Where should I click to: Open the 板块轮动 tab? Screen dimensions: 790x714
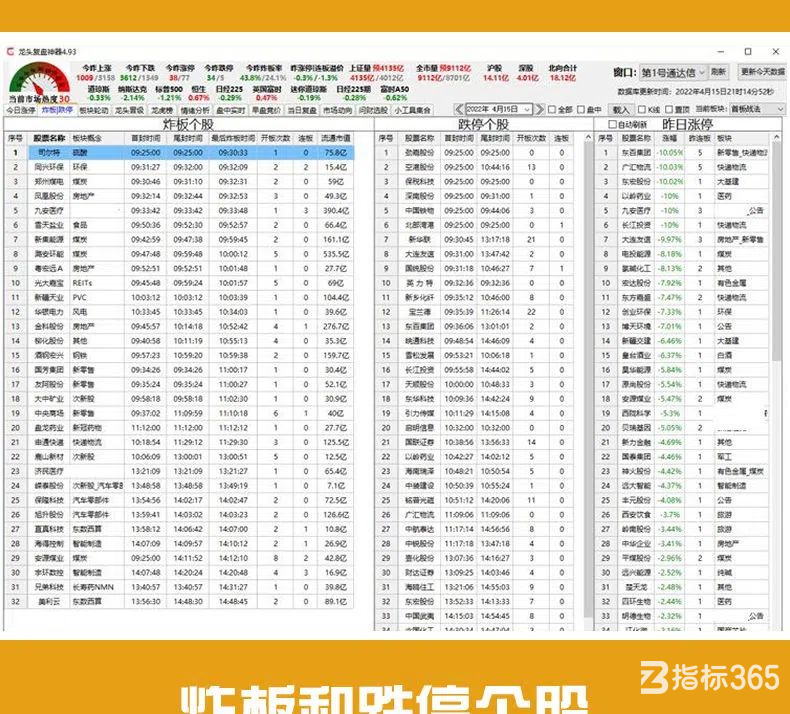click(94, 110)
